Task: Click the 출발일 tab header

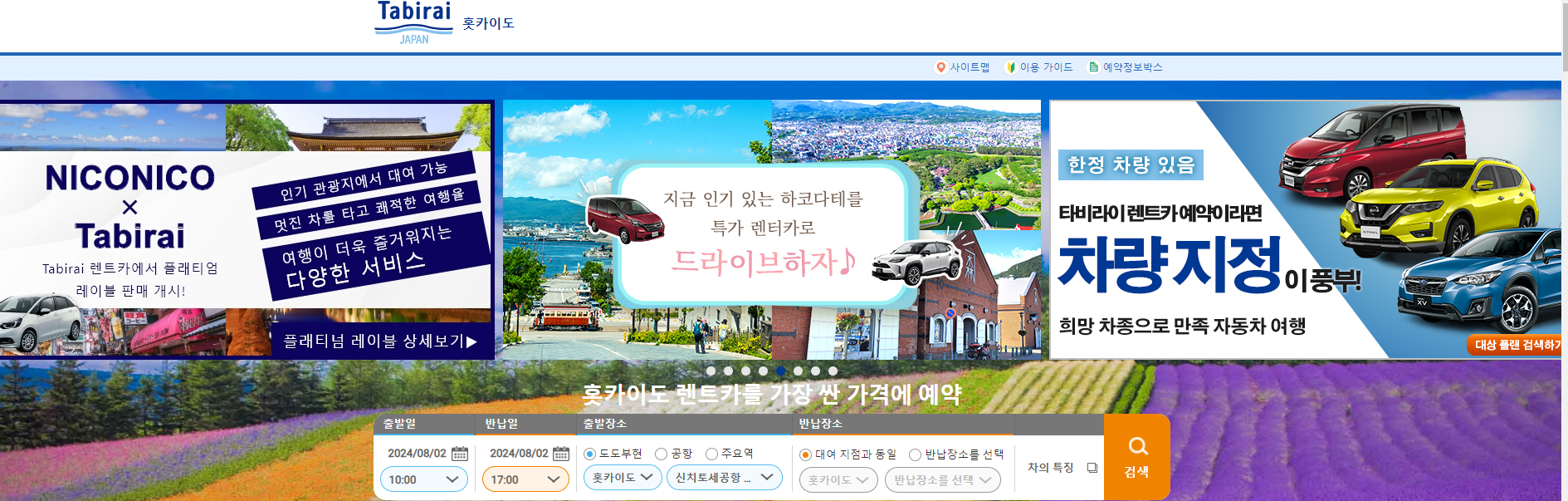Action: (x=423, y=424)
